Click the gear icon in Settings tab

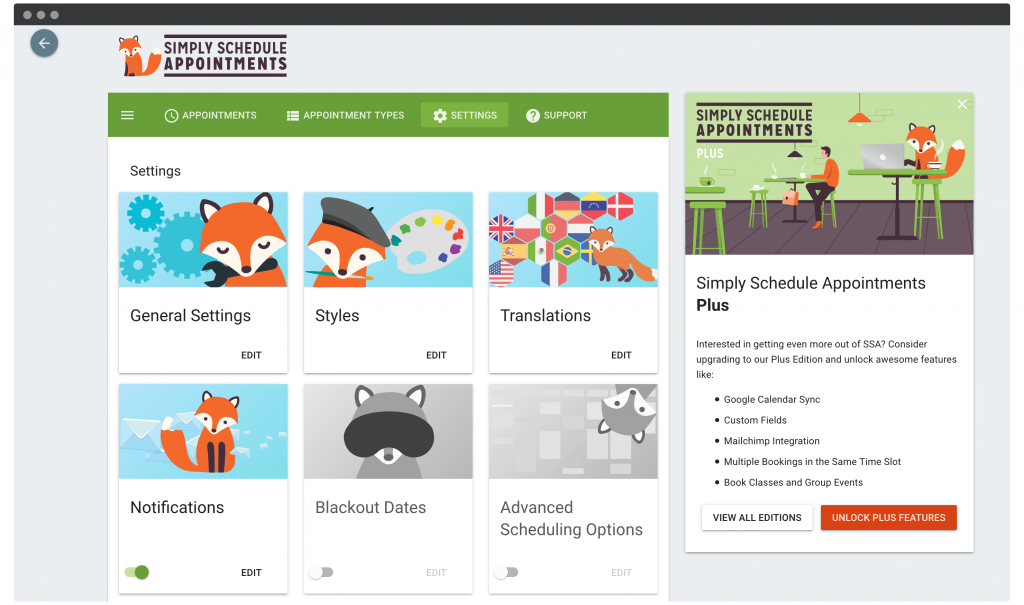(x=440, y=116)
